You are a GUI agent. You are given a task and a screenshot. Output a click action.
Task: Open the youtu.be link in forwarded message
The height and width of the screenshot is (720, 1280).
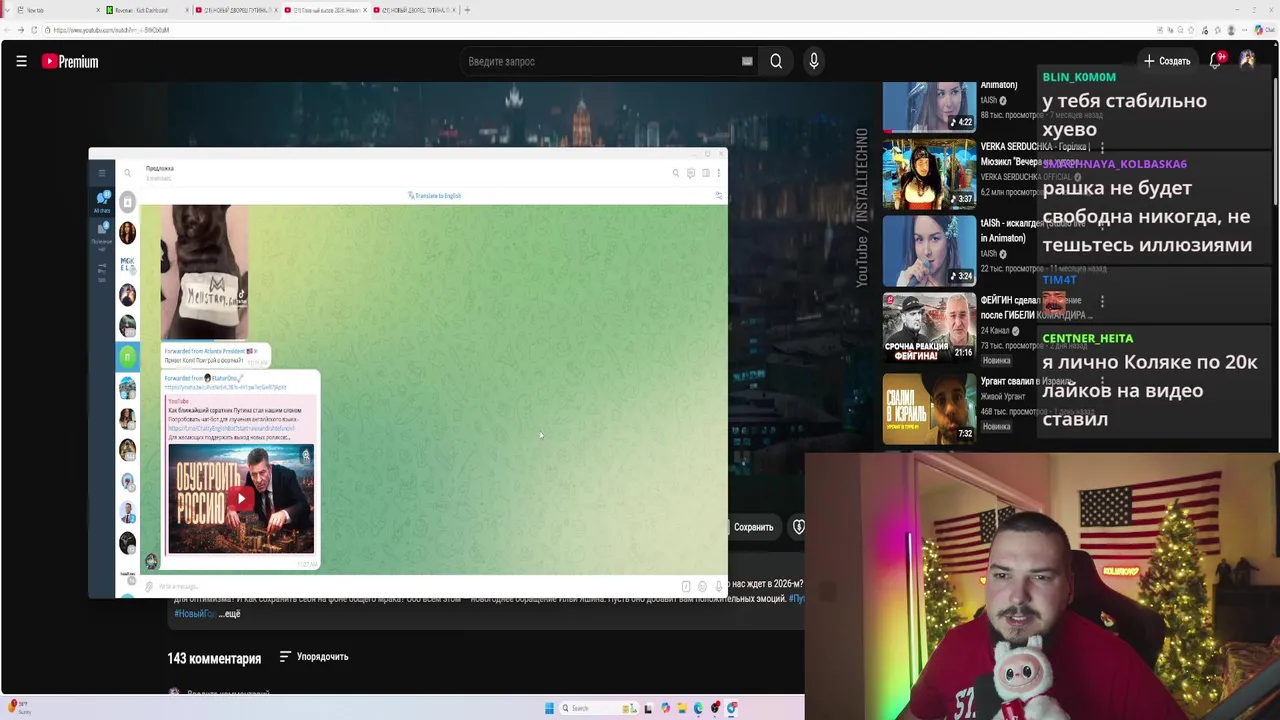tap(225, 387)
